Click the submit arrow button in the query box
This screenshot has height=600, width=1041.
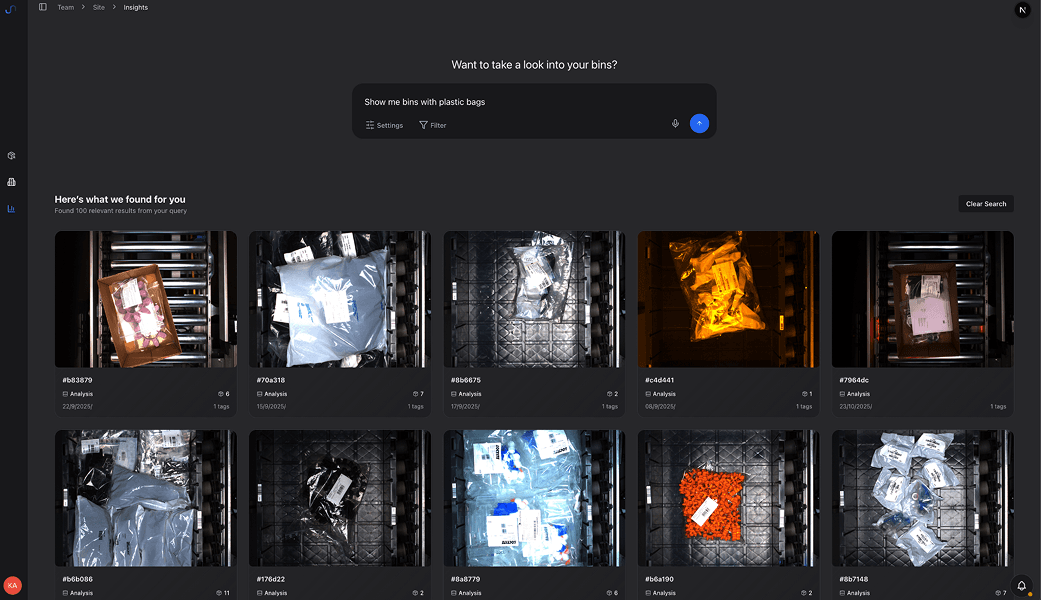click(x=699, y=123)
